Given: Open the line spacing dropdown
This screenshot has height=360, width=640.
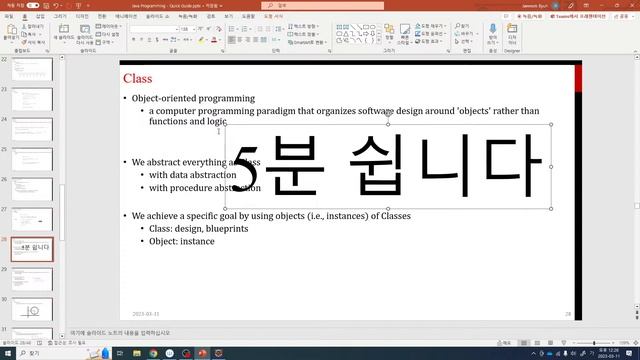Looking at the screenshot, I should coord(279,29).
